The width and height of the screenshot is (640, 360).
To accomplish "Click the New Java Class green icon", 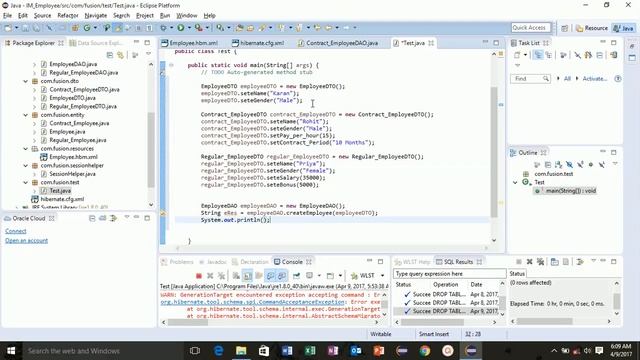I will point(87,28).
